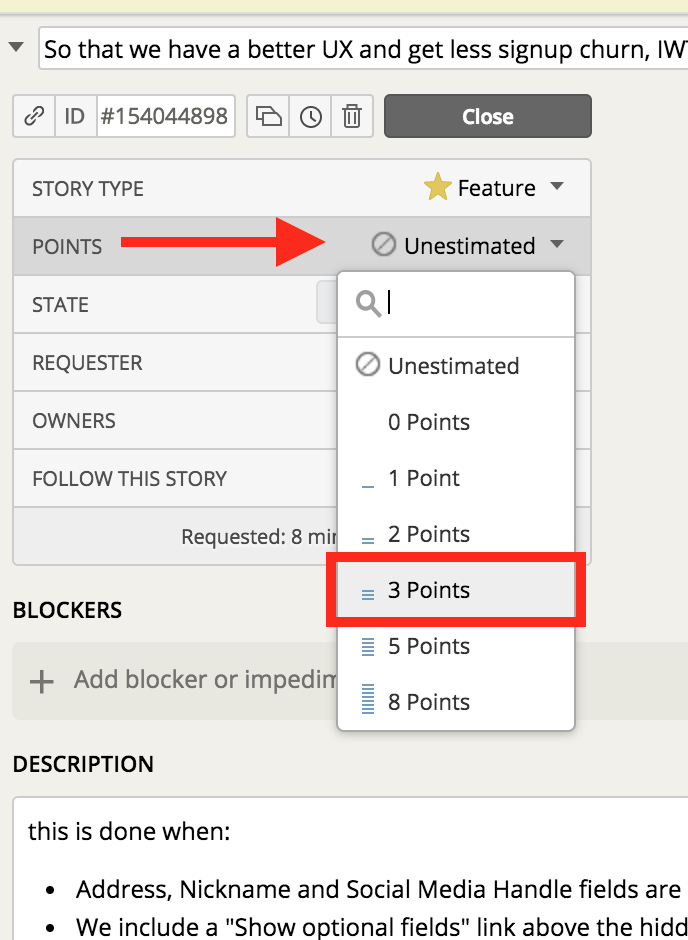Choose 5 Points estimate
Image resolution: width=688 pixels, height=940 pixels.
point(456,647)
